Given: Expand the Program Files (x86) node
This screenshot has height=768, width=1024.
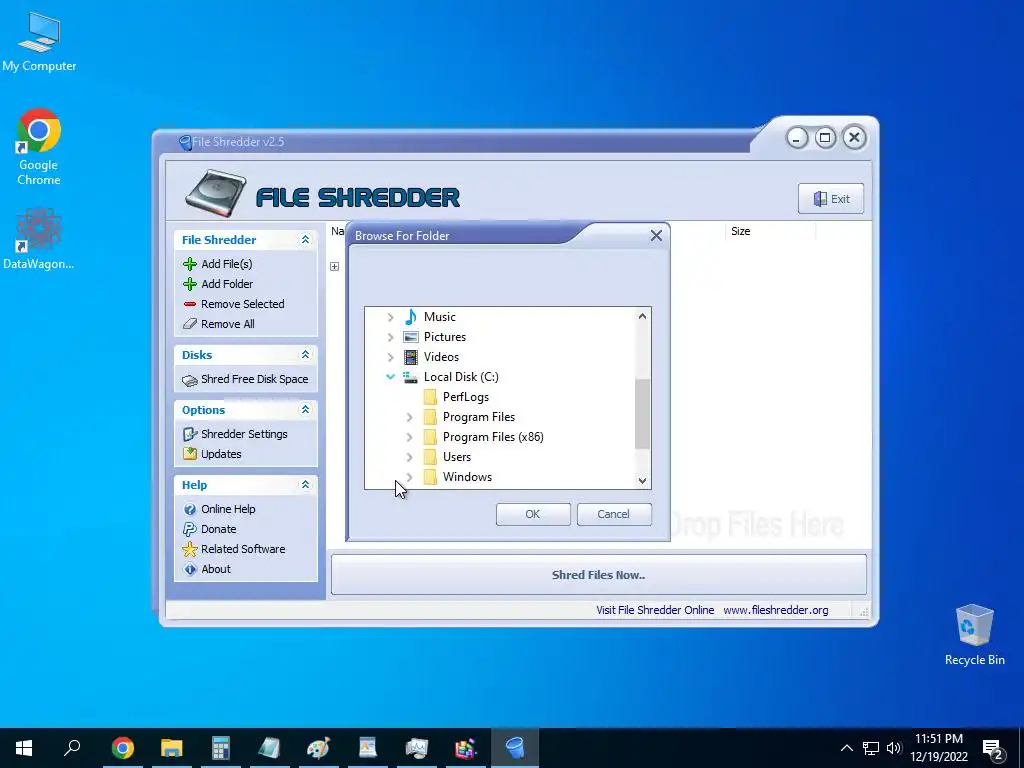Looking at the screenshot, I should coord(409,437).
